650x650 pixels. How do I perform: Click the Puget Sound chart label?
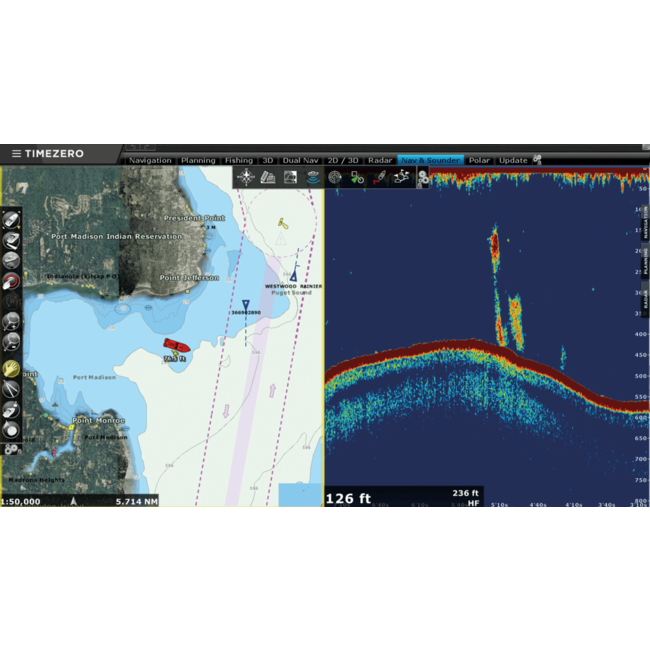[x=291, y=293]
